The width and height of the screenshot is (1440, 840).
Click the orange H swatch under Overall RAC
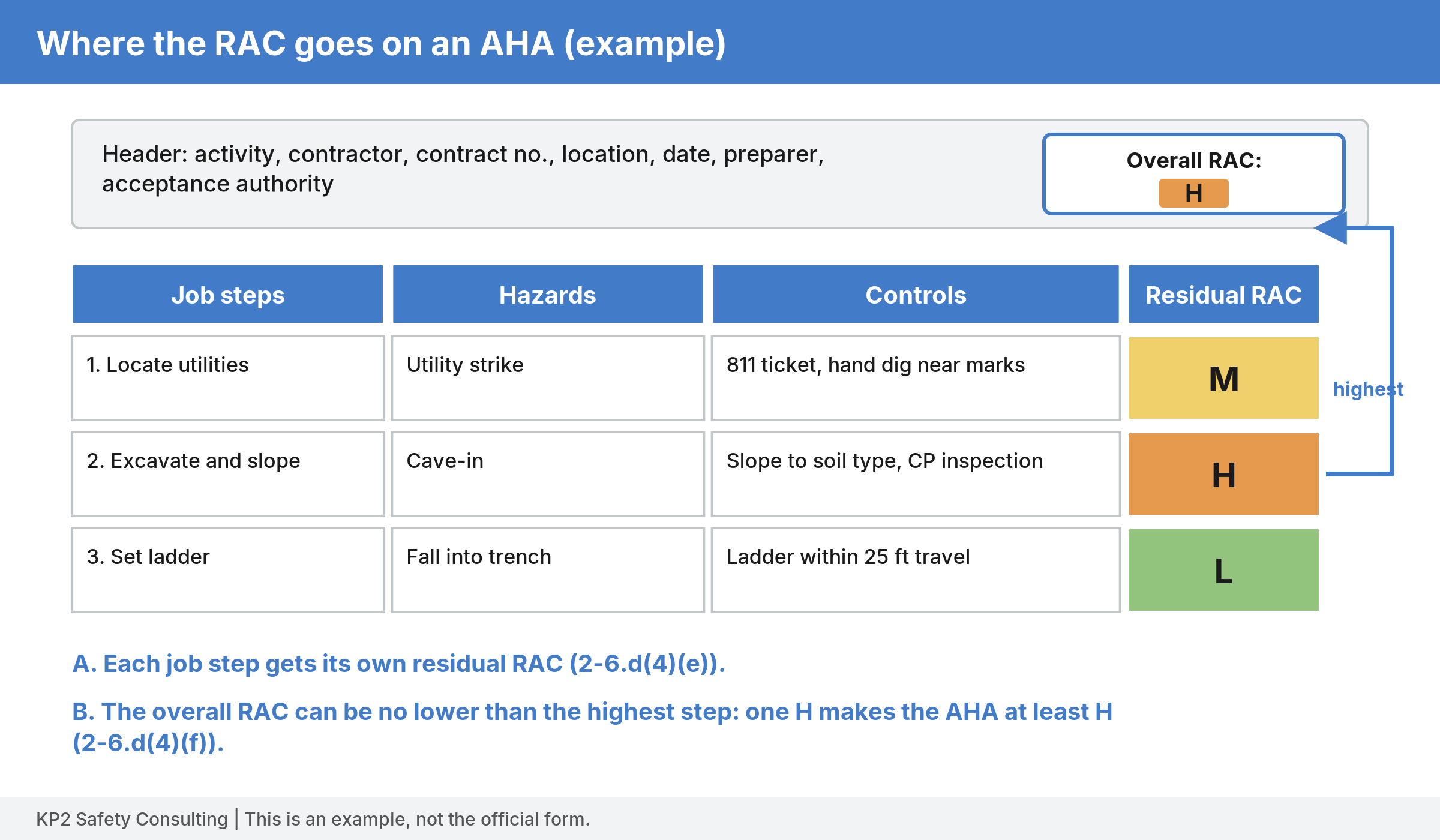[1194, 193]
